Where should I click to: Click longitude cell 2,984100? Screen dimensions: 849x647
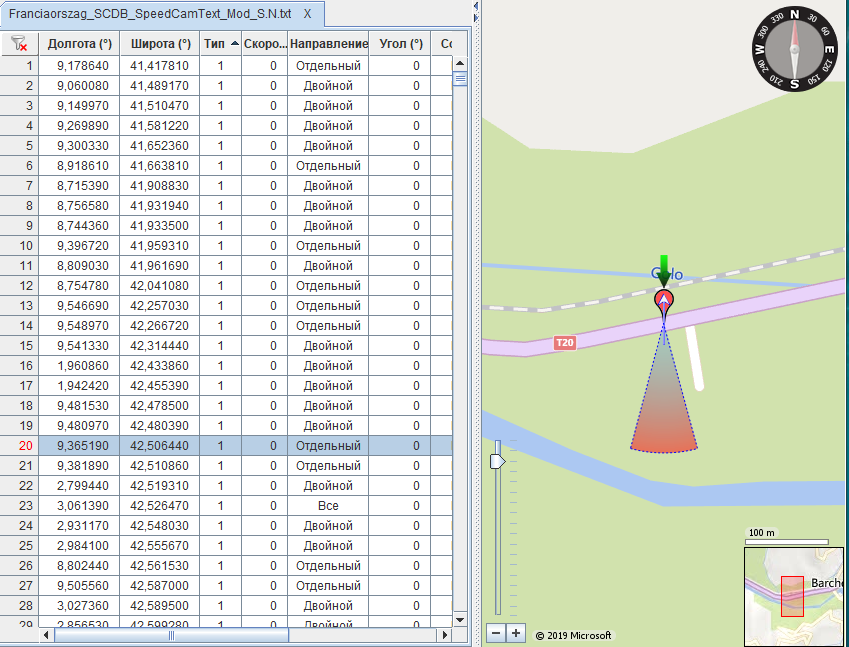pyautogui.click(x=79, y=547)
